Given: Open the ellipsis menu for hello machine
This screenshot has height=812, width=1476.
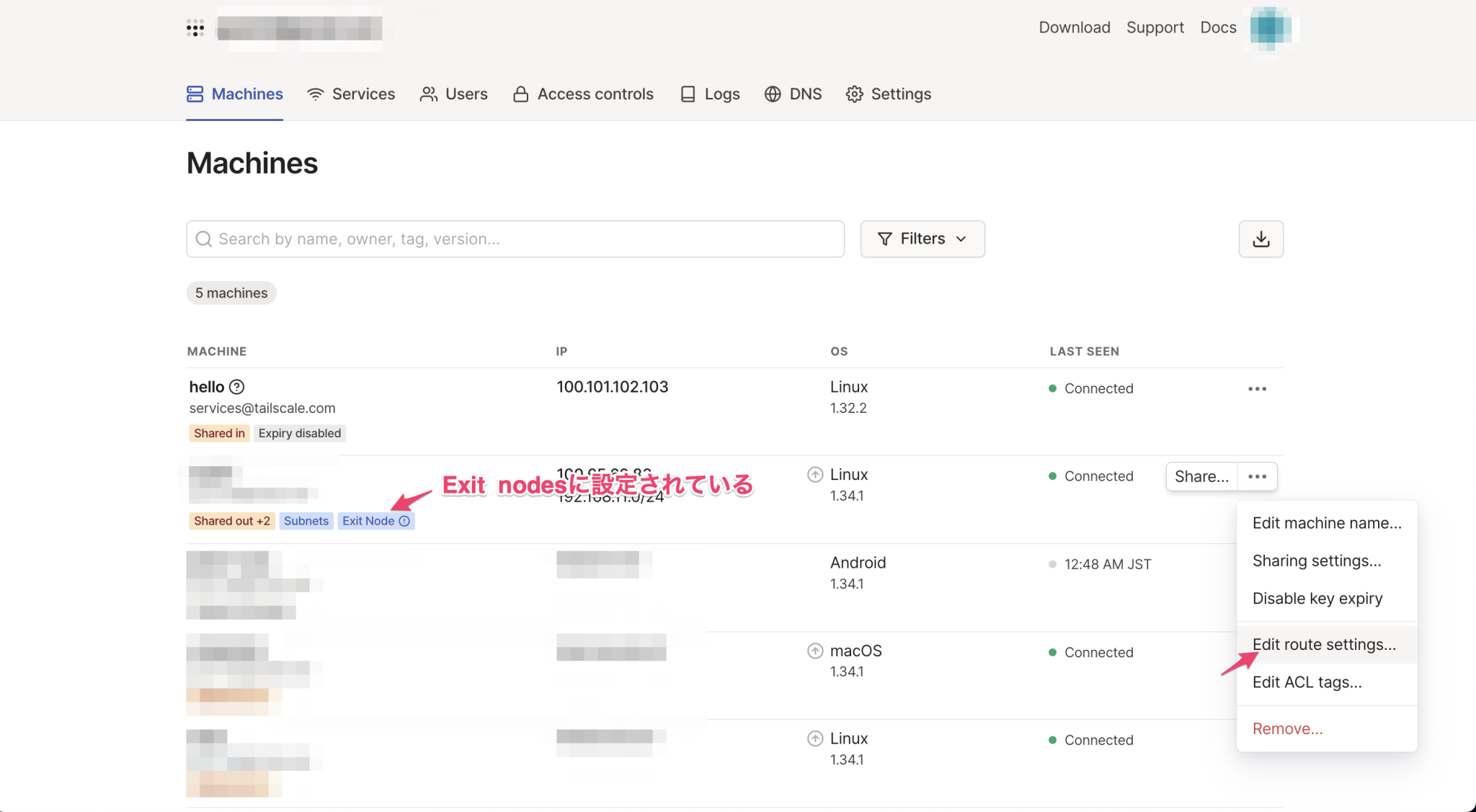Looking at the screenshot, I should click(x=1257, y=388).
